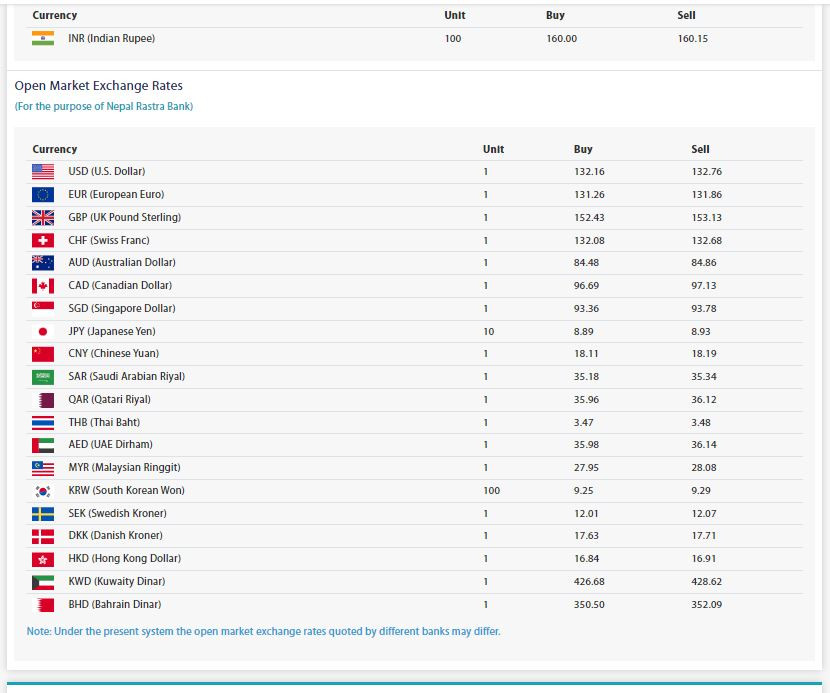Click the Japanese flag icon for JPY
The height and width of the screenshot is (693, 830).
coord(43,331)
